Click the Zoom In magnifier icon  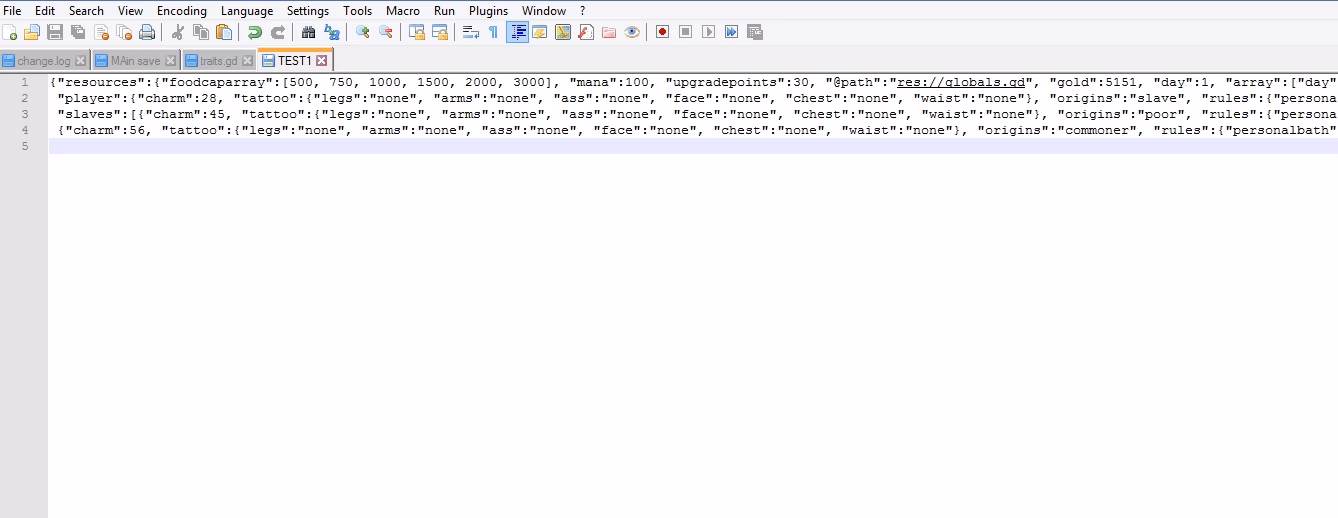point(362,32)
